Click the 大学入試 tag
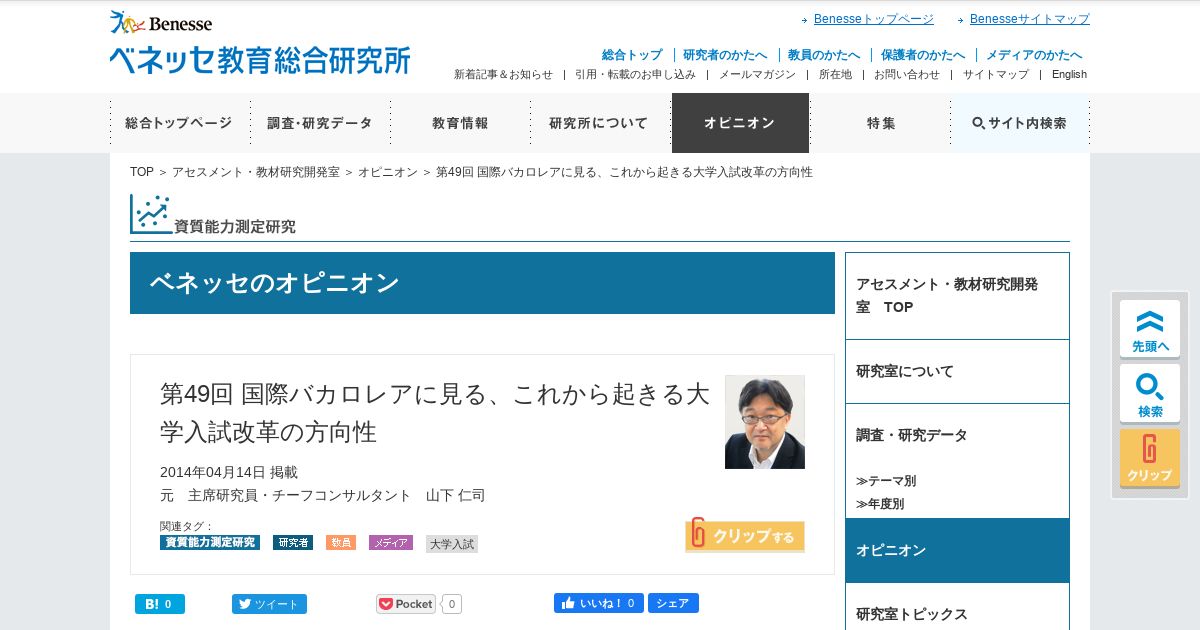Viewport: 1200px width, 630px height. pos(452,544)
